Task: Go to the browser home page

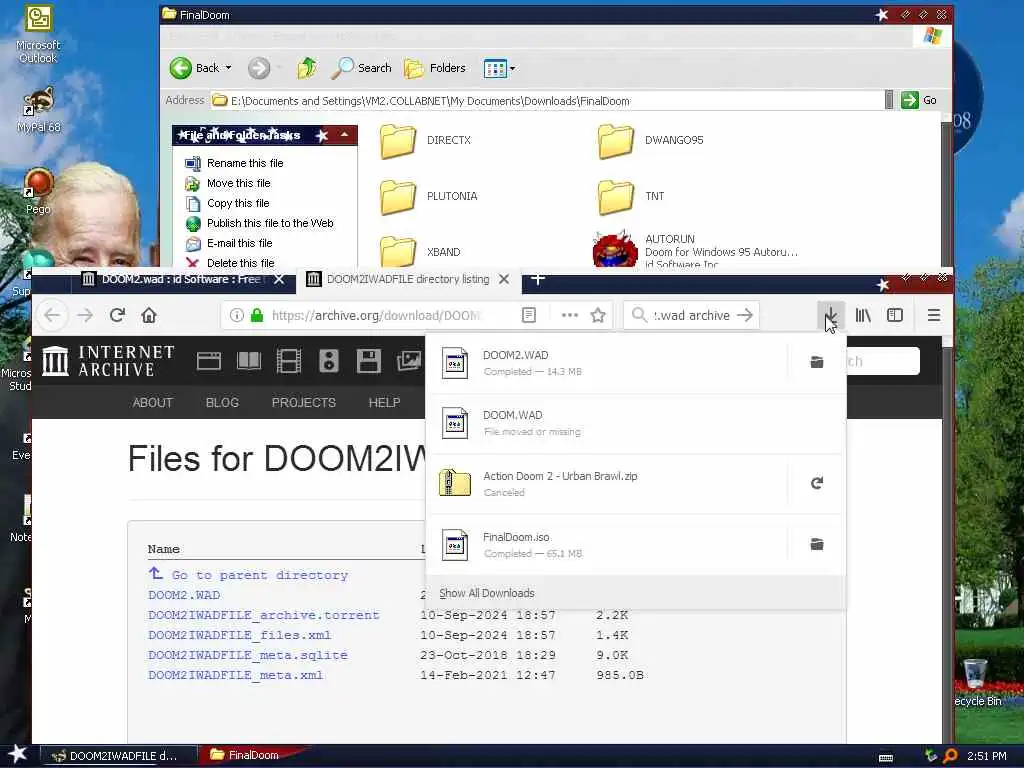Action: [x=149, y=315]
